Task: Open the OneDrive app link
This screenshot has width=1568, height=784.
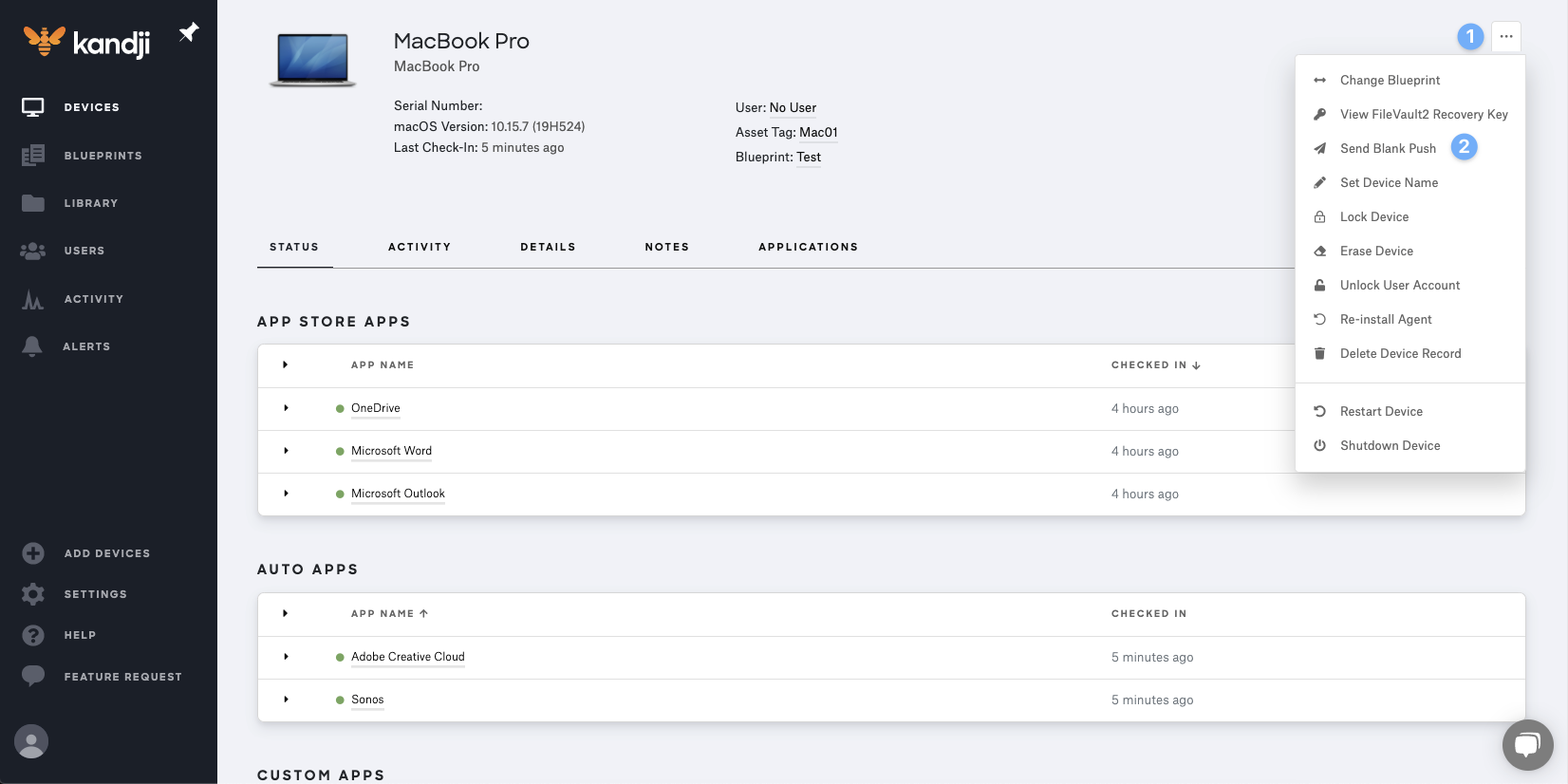Action: pyautogui.click(x=376, y=408)
